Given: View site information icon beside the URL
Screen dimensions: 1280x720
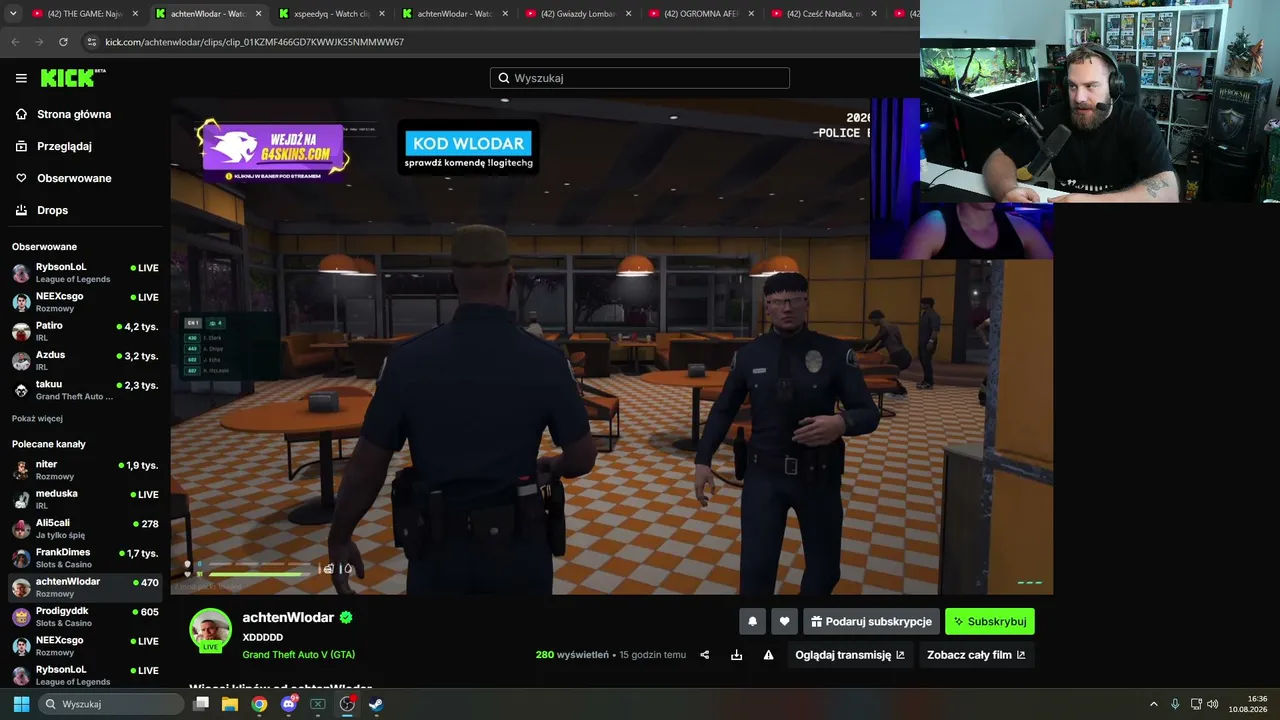Looking at the screenshot, I should (92, 42).
